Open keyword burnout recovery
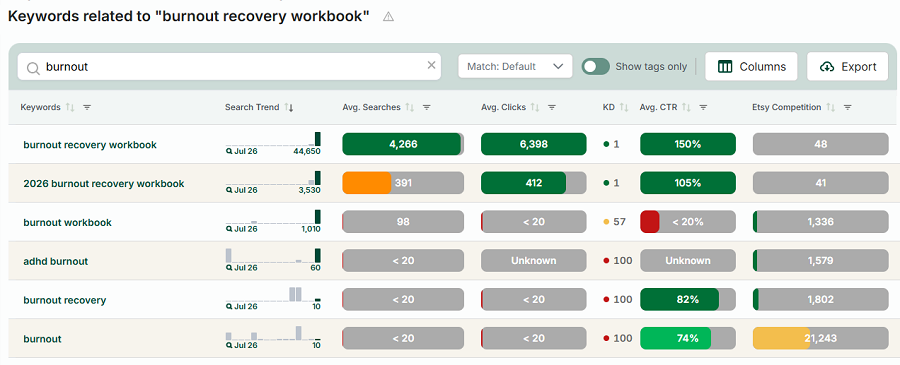This screenshot has width=900, height=365. click(x=65, y=300)
